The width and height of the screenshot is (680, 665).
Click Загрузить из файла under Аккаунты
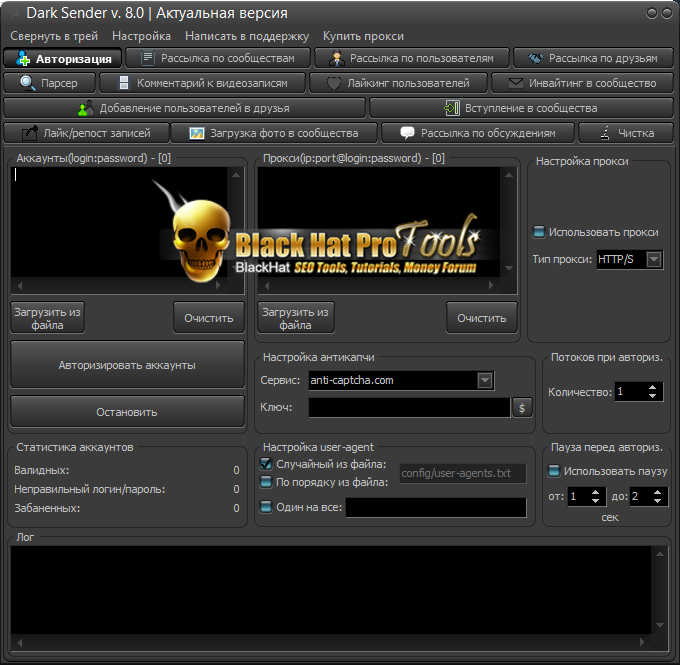(x=47, y=318)
